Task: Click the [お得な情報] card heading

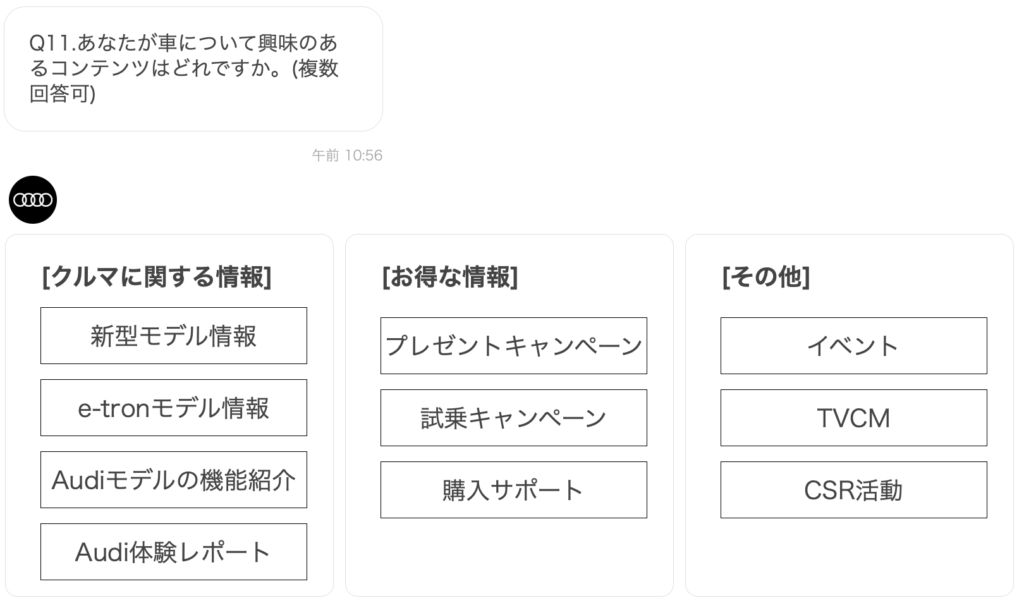Action: coord(450,276)
